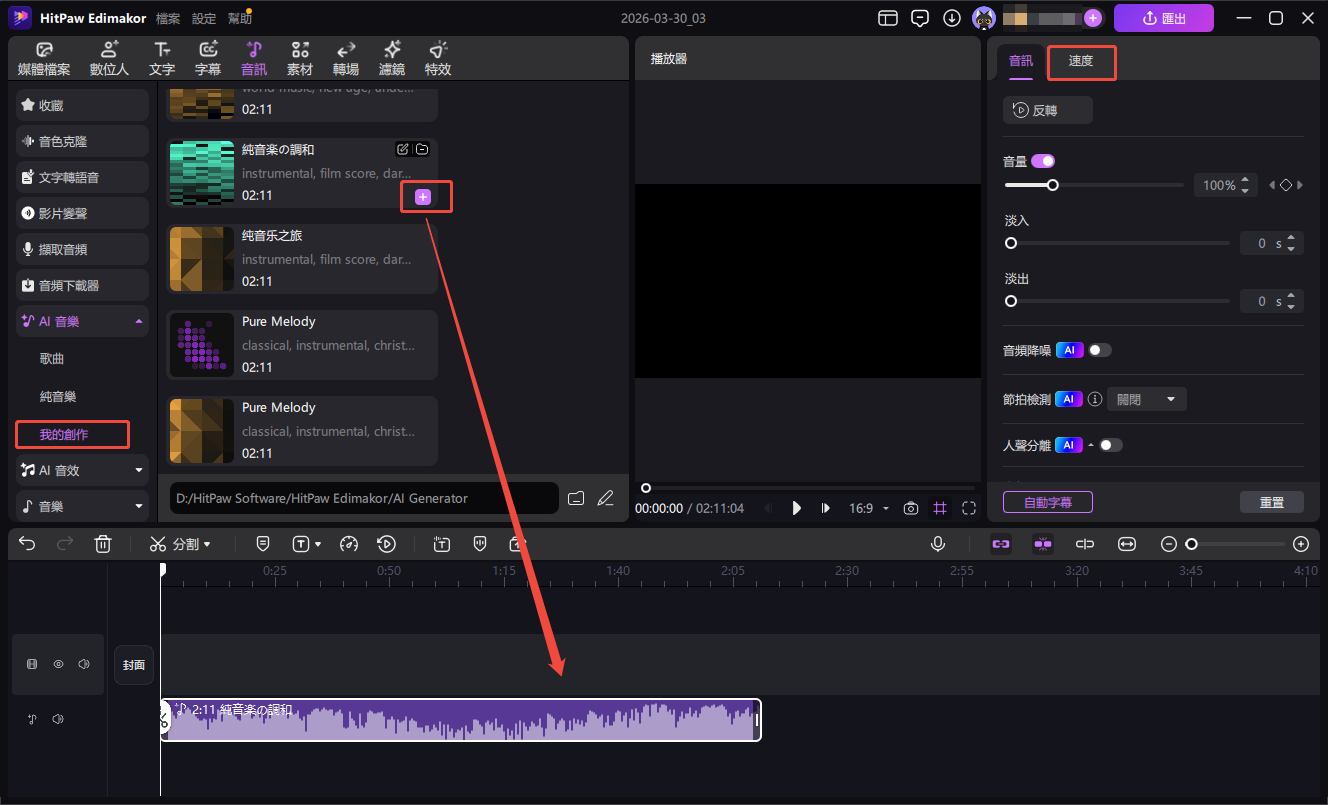The image size is (1328, 805).
Task: Click the play button in the player
Action: (796, 508)
